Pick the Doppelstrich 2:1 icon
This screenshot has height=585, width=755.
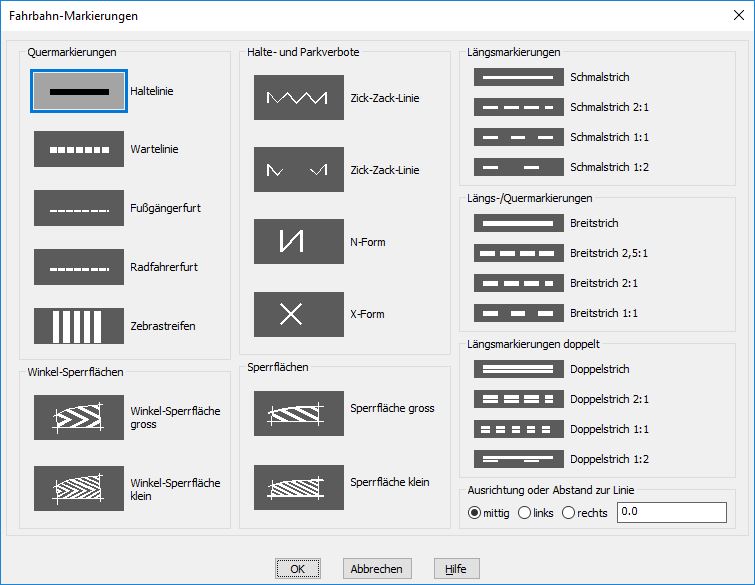click(x=519, y=399)
